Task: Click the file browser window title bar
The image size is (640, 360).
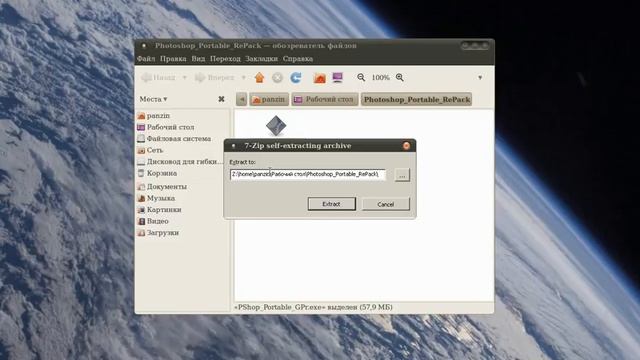Action: pyautogui.click(x=314, y=46)
